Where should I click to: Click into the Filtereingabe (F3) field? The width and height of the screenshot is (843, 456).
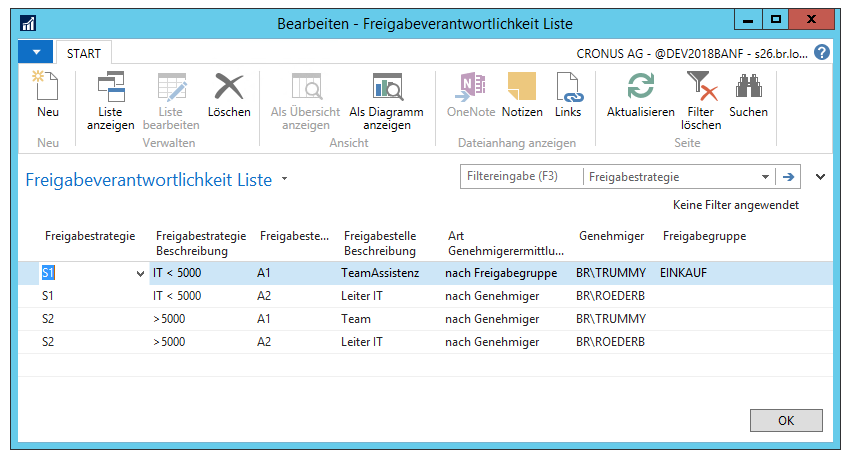pyautogui.click(x=521, y=176)
